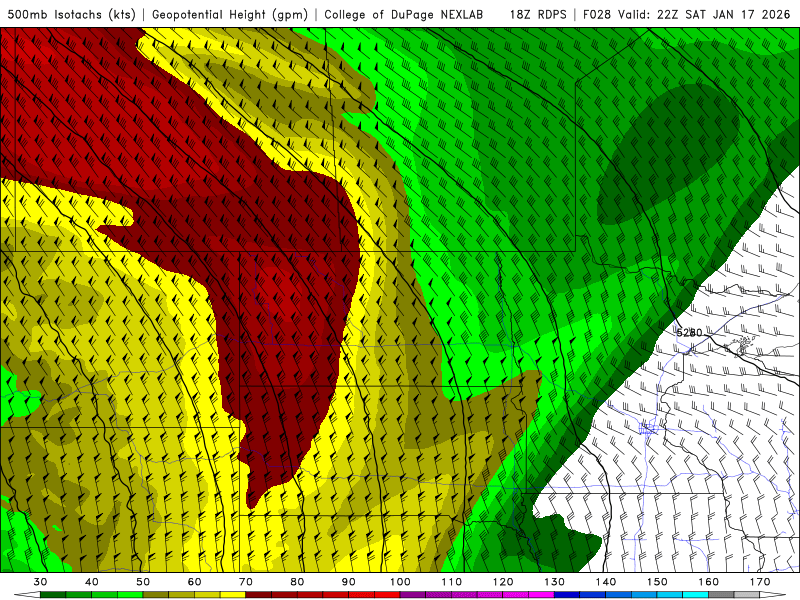Click the '18Z RDPS' model run label
This screenshot has width=800, height=600.
point(538,14)
